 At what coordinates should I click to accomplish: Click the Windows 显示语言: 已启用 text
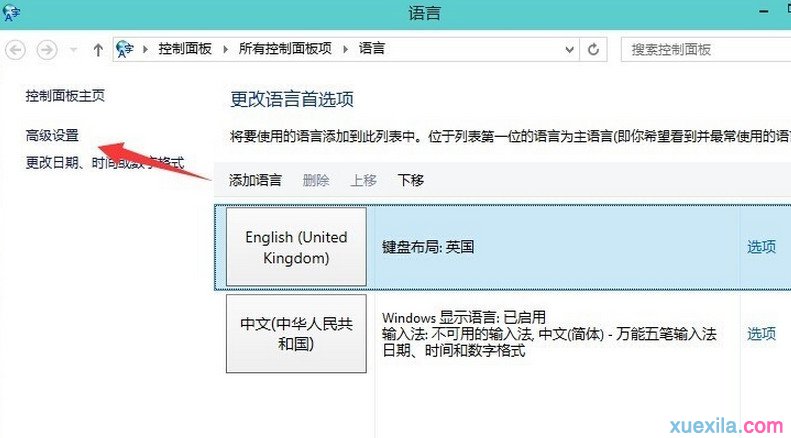(464, 317)
